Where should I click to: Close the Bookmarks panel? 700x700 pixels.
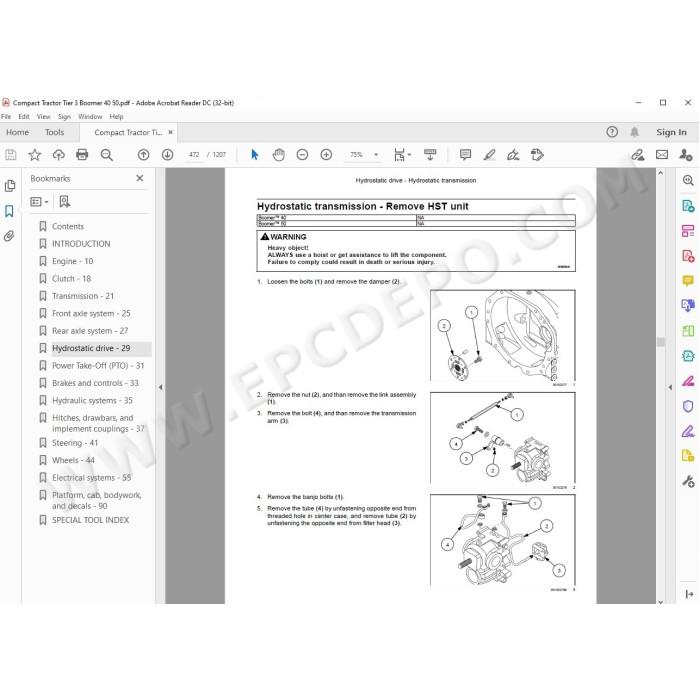click(140, 178)
